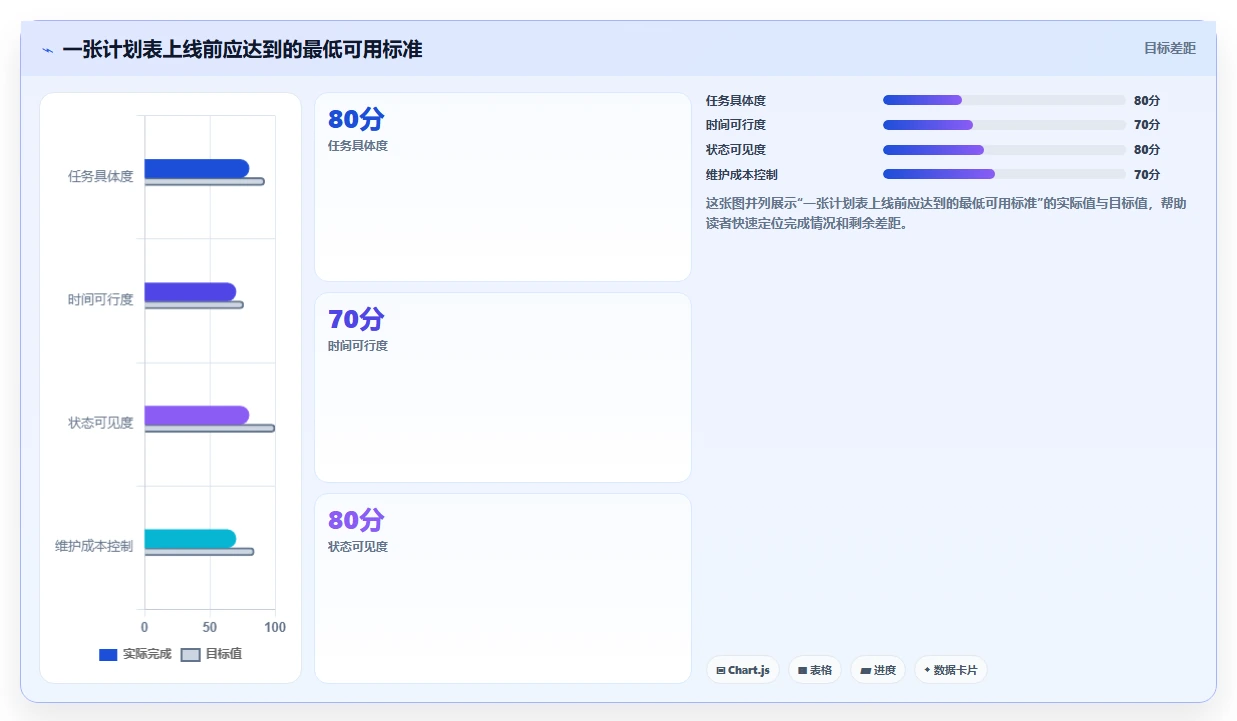
Task: Click the 任务具体度 label in progress list
Action: pyautogui.click(x=736, y=100)
